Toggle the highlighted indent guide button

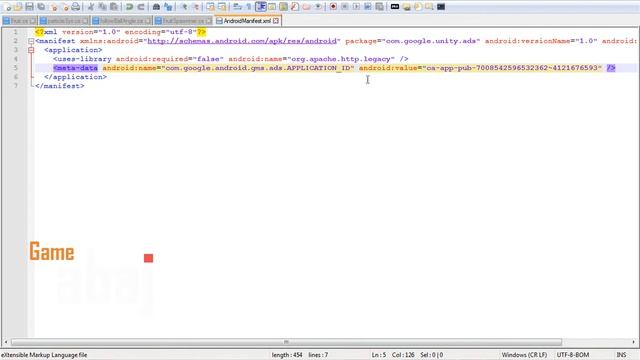[x=260, y=7]
